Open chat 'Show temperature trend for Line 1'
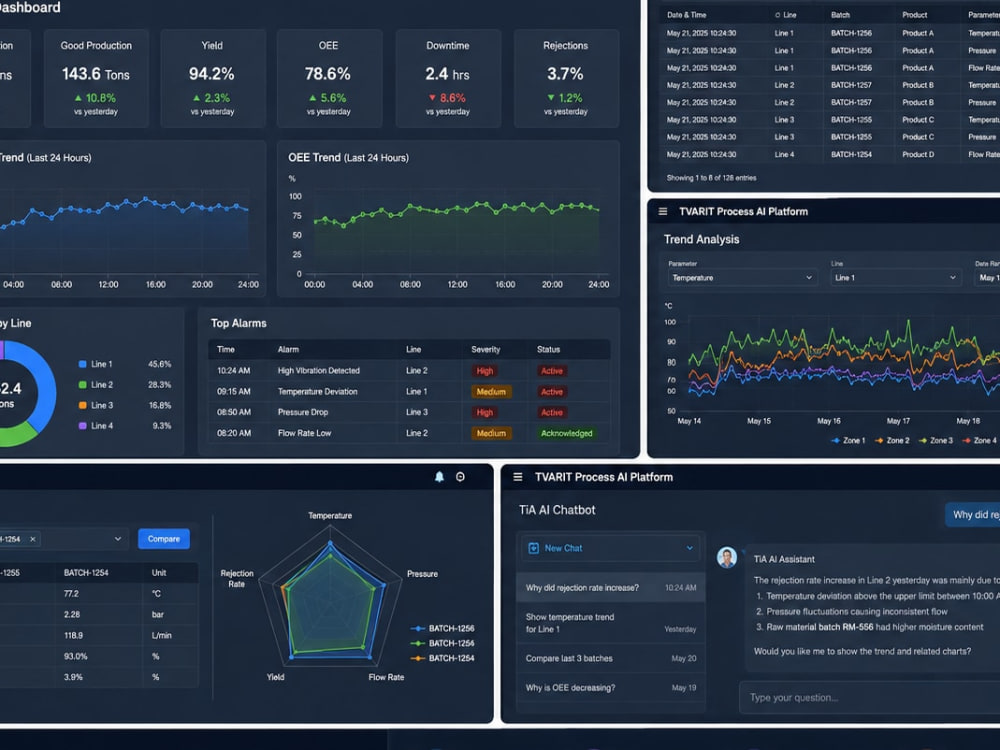The height and width of the screenshot is (750, 1000). [610, 623]
